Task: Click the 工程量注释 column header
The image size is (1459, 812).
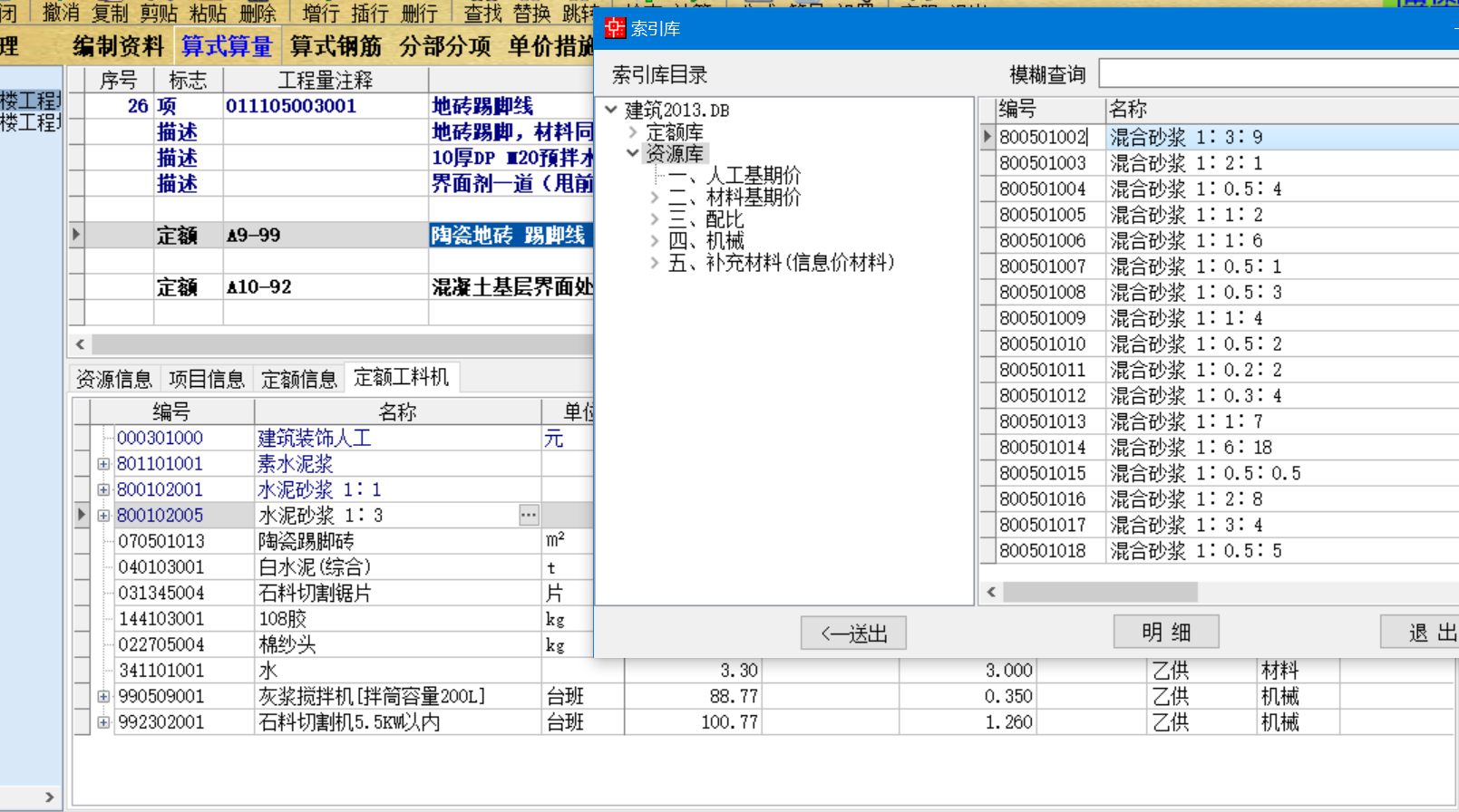Action: click(x=326, y=81)
